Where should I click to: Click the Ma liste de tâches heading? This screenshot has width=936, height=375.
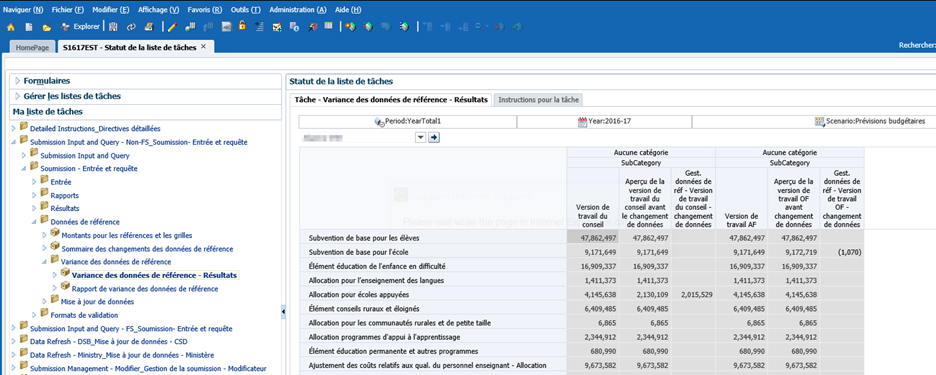pyautogui.click(x=48, y=112)
